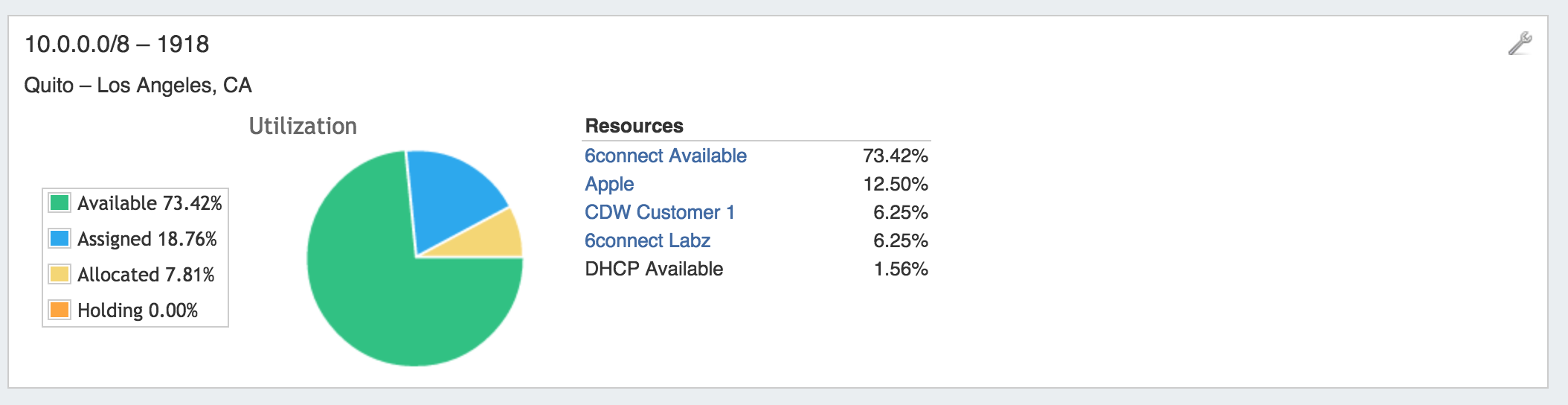Click the blue Assigned legend swatch
This screenshot has width=1568, height=405.
(x=60, y=238)
